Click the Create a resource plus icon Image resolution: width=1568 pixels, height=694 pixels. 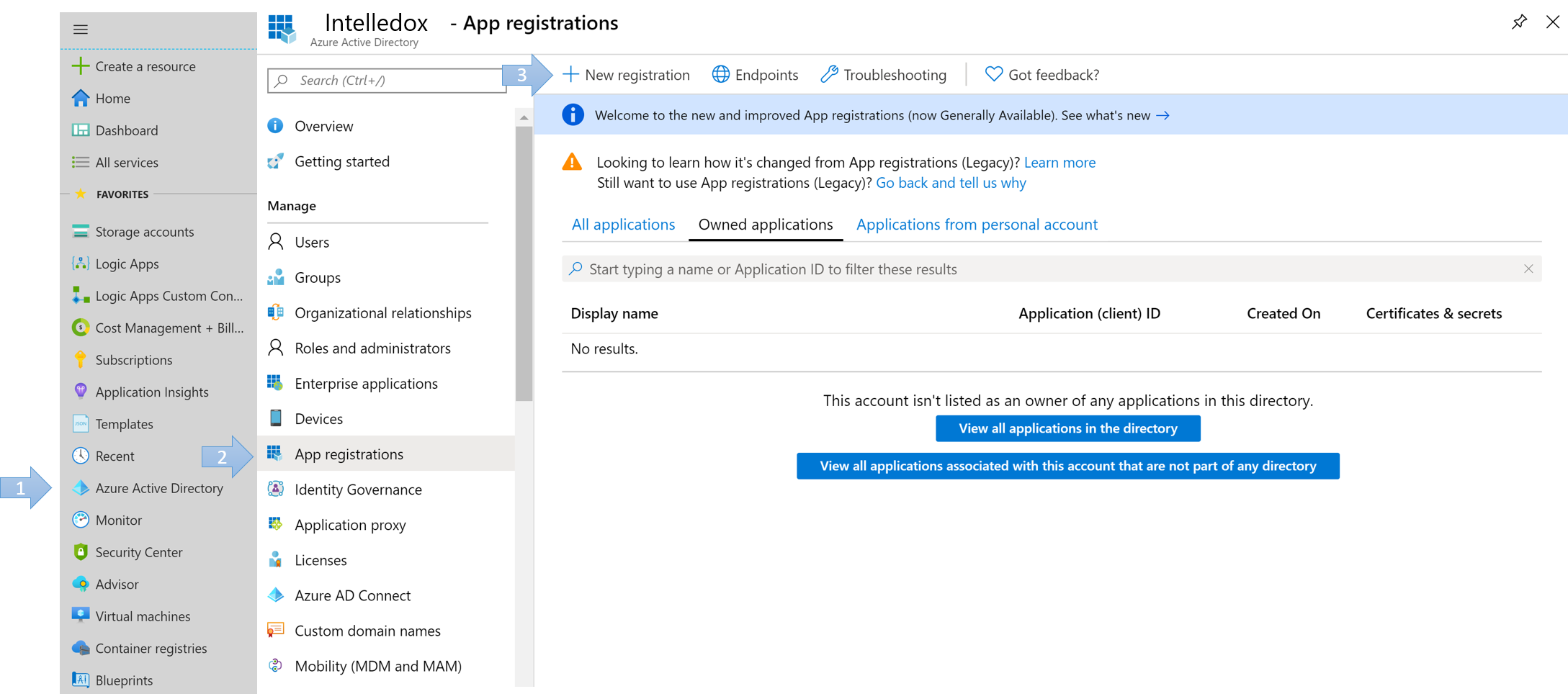pos(81,66)
